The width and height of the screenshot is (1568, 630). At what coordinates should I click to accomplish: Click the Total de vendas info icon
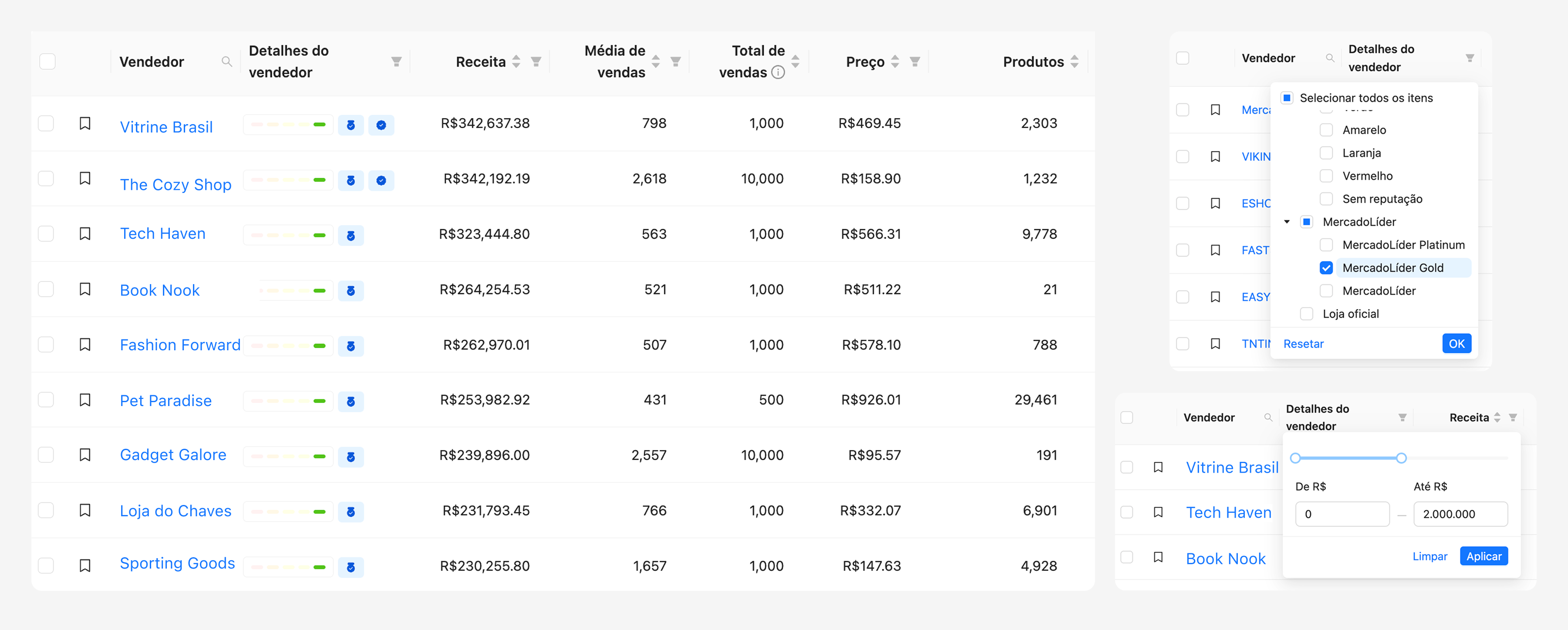point(778,72)
